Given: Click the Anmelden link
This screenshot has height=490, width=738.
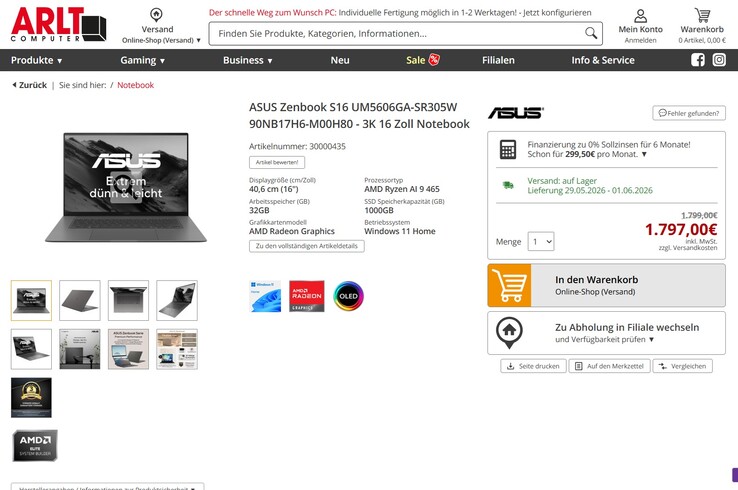Looking at the screenshot, I should [x=640, y=40].
